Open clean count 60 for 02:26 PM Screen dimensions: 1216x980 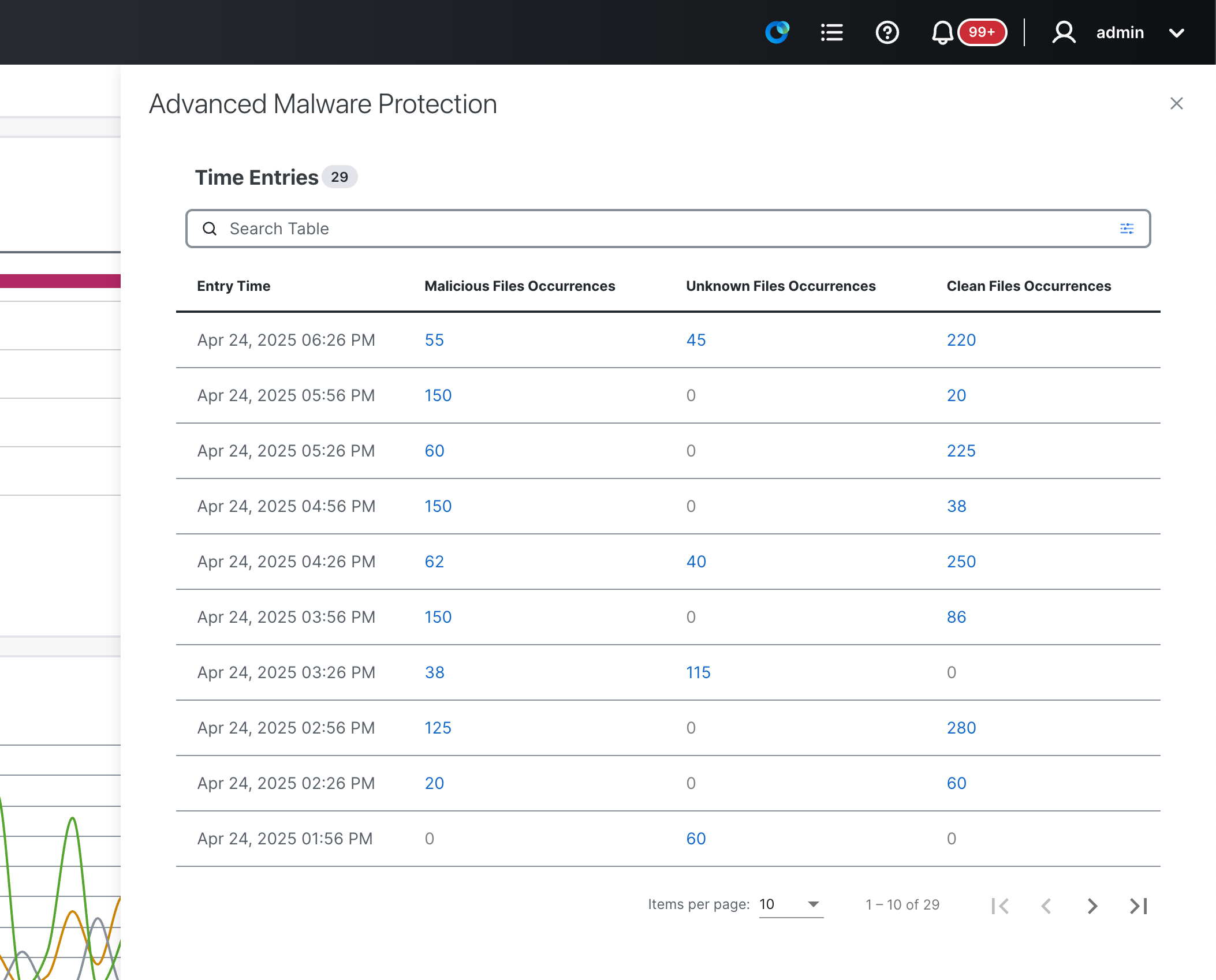click(x=956, y=783)
